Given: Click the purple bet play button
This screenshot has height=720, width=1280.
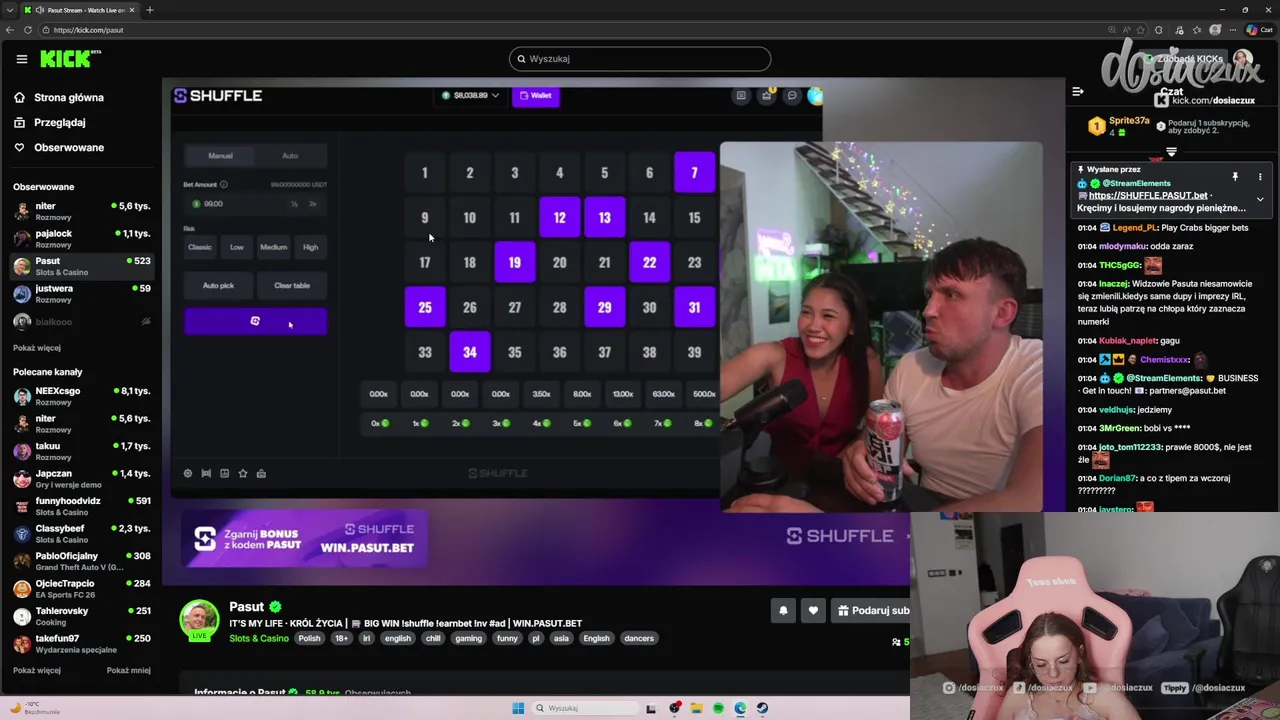Looking at the screenshot, I should point(255,321).
